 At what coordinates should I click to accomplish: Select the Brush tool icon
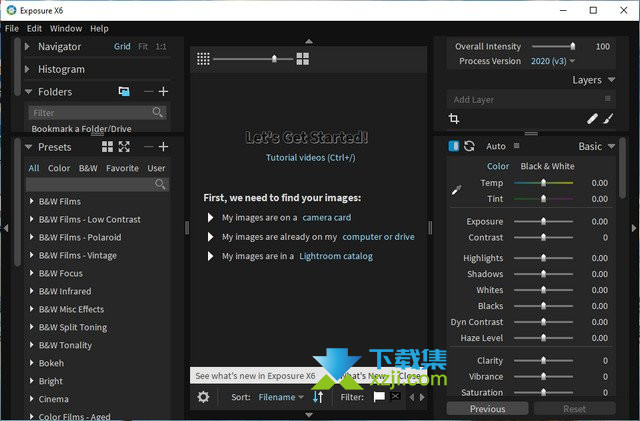pyautogui.click(x=608, y=119)
